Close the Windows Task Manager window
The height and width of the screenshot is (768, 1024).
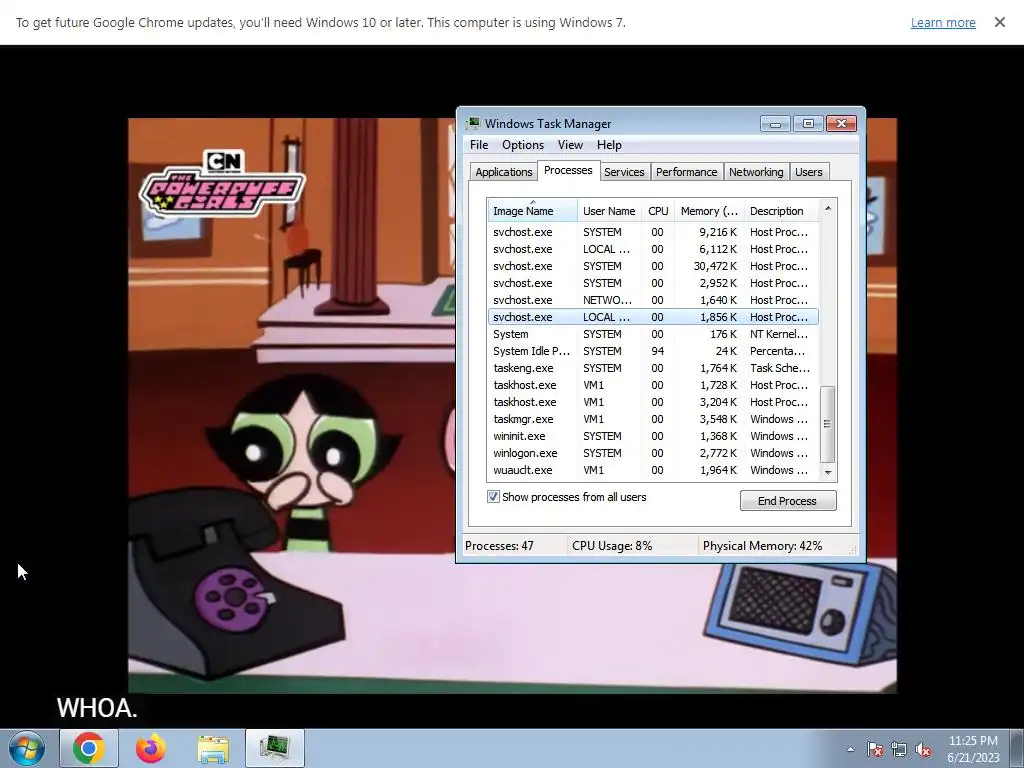(841, 123)
